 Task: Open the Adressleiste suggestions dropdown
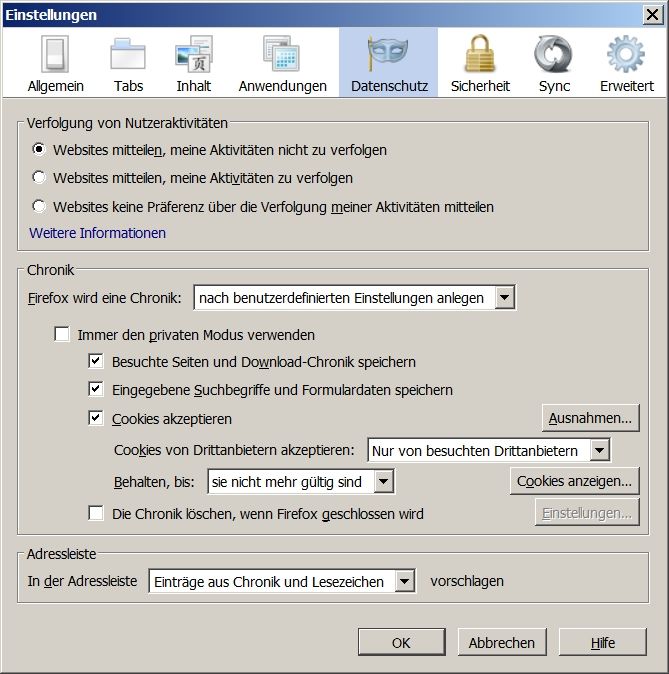[x=281, y=581]
